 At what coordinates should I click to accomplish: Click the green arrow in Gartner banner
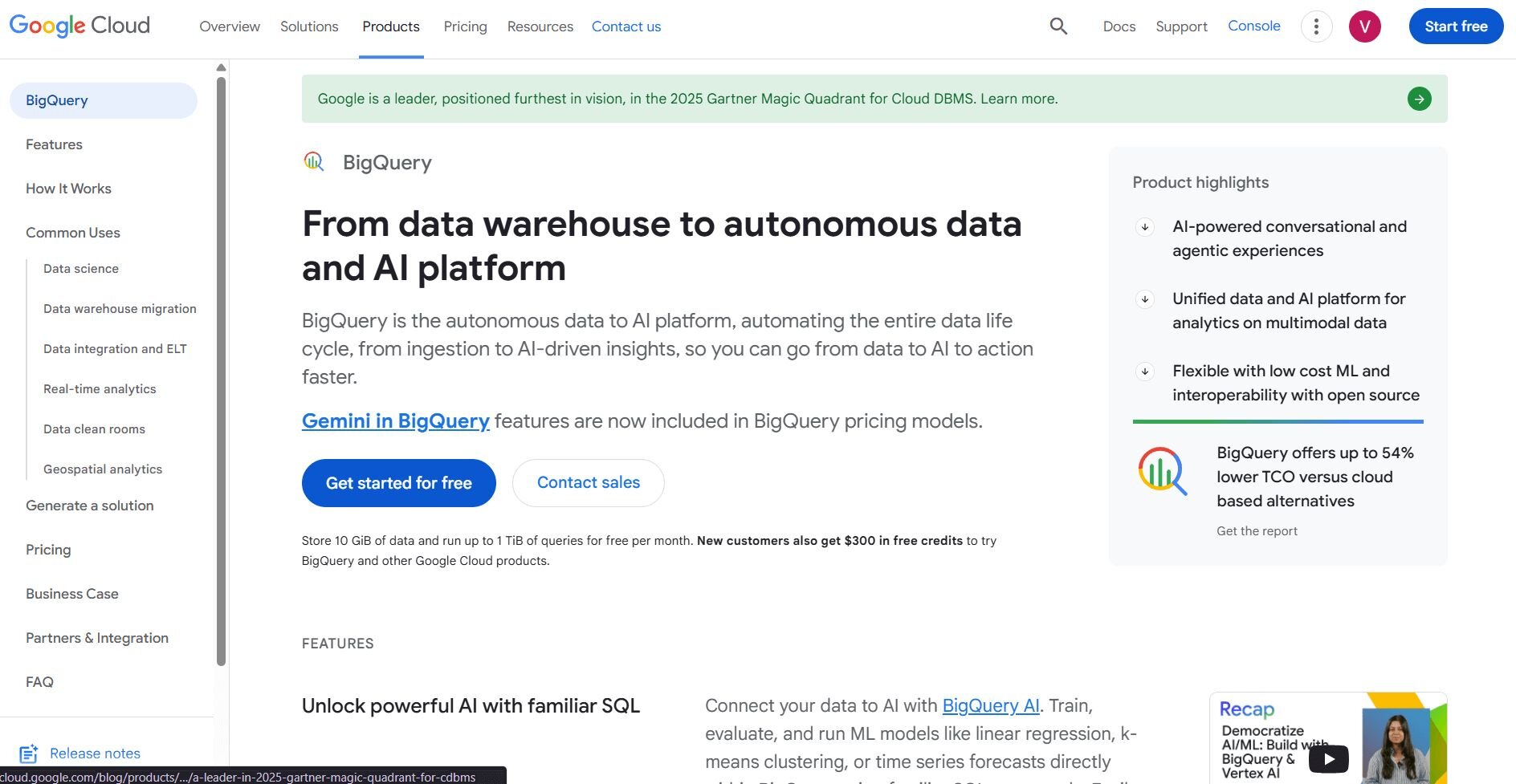pyautogui.click(x=1419, y=99)
